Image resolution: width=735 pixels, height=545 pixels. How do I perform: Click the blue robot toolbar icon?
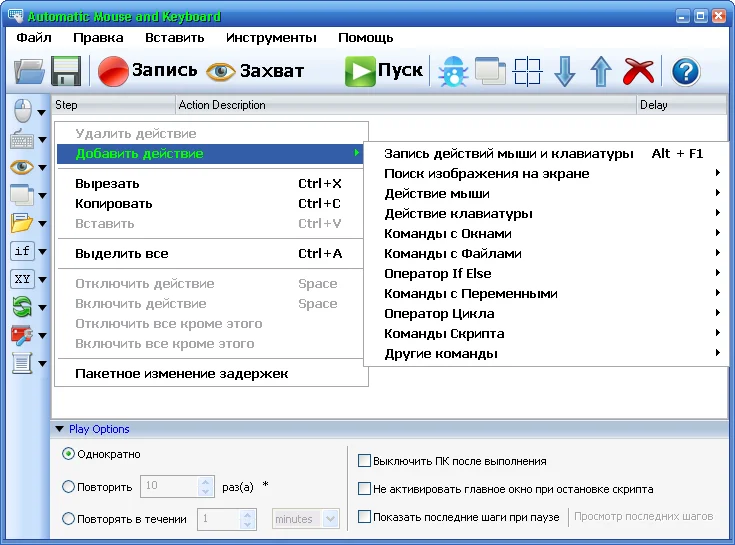click(x=453, y=71)
